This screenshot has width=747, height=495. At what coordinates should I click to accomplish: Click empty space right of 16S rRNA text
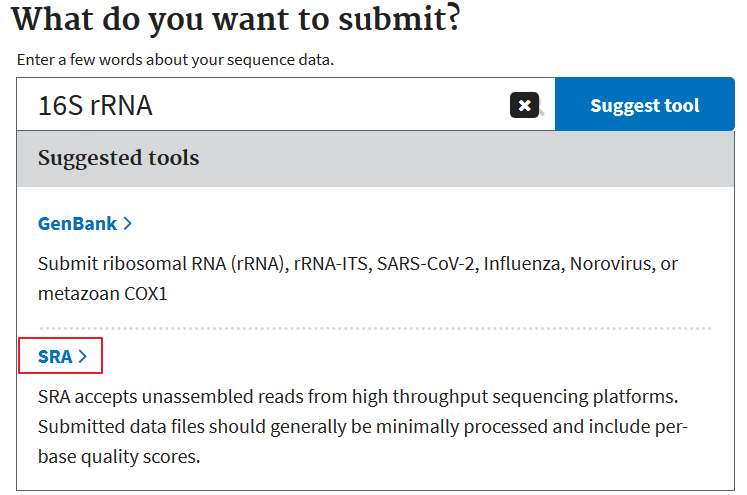[329, 105]
